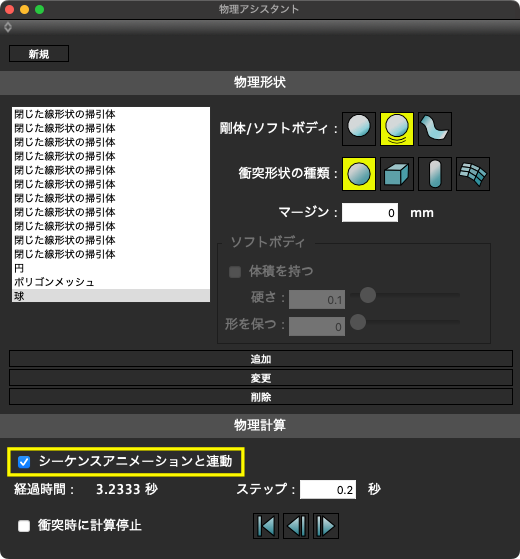Screen dimensions: 520x559
Task: Choose sphere collision shape icon
Action: coord(359,174)
